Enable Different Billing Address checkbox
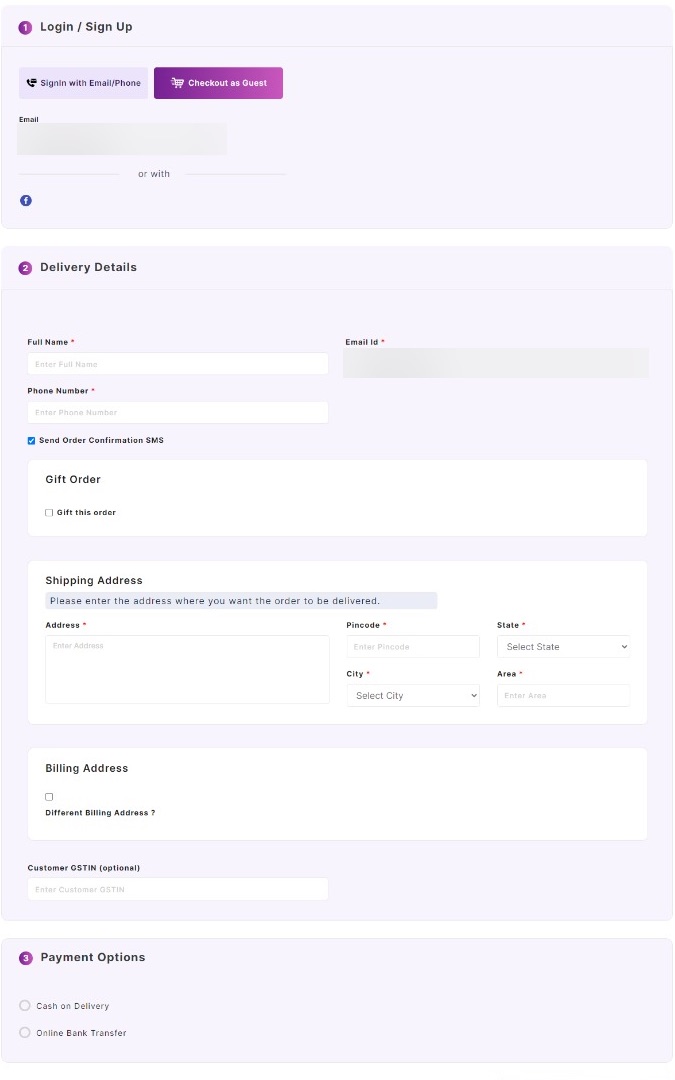Image resolution: width=675 pixels, height=1080 pixels. point(49,797)
